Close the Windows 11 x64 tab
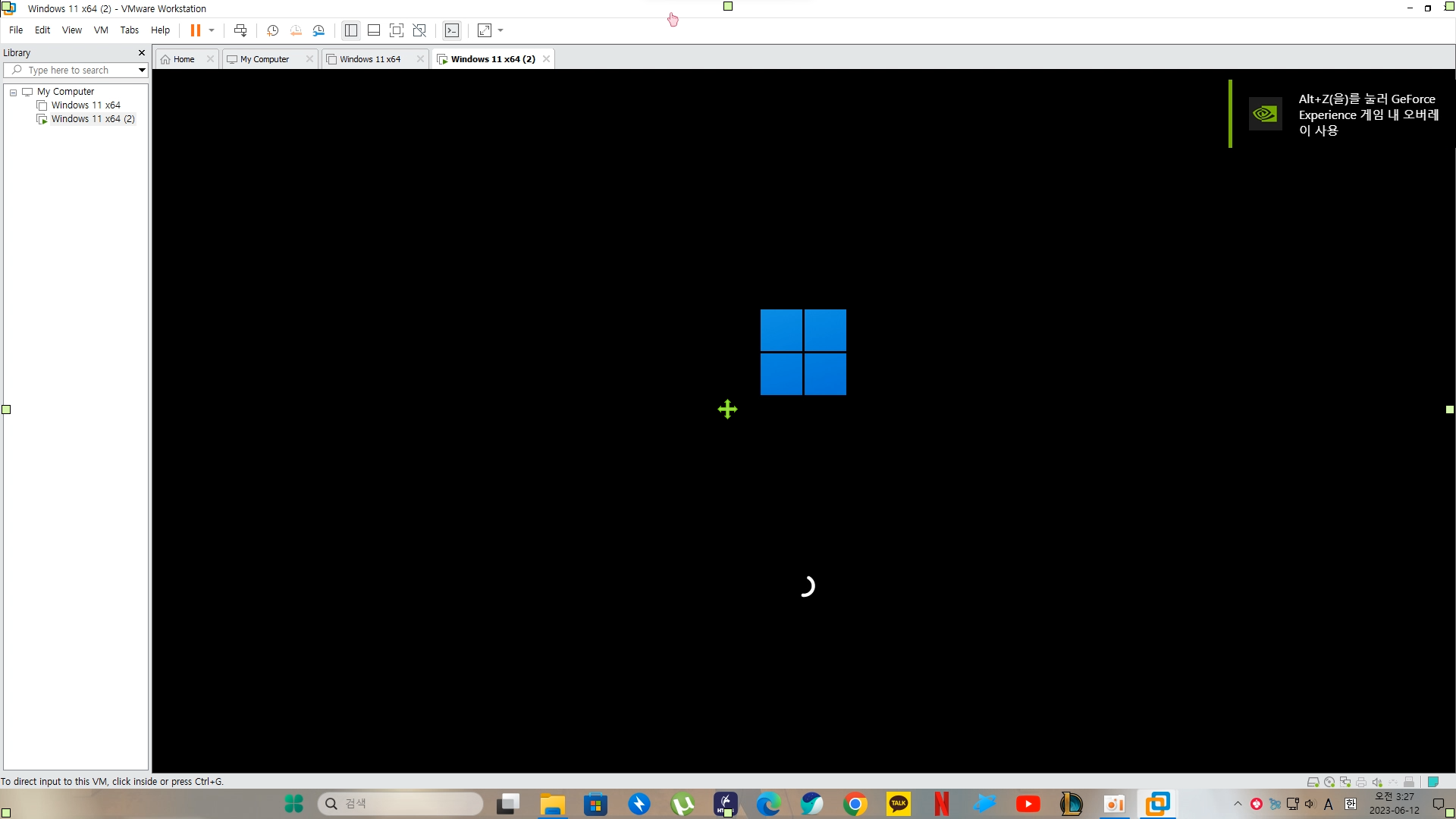1456x819 pixels. [420, 59]
